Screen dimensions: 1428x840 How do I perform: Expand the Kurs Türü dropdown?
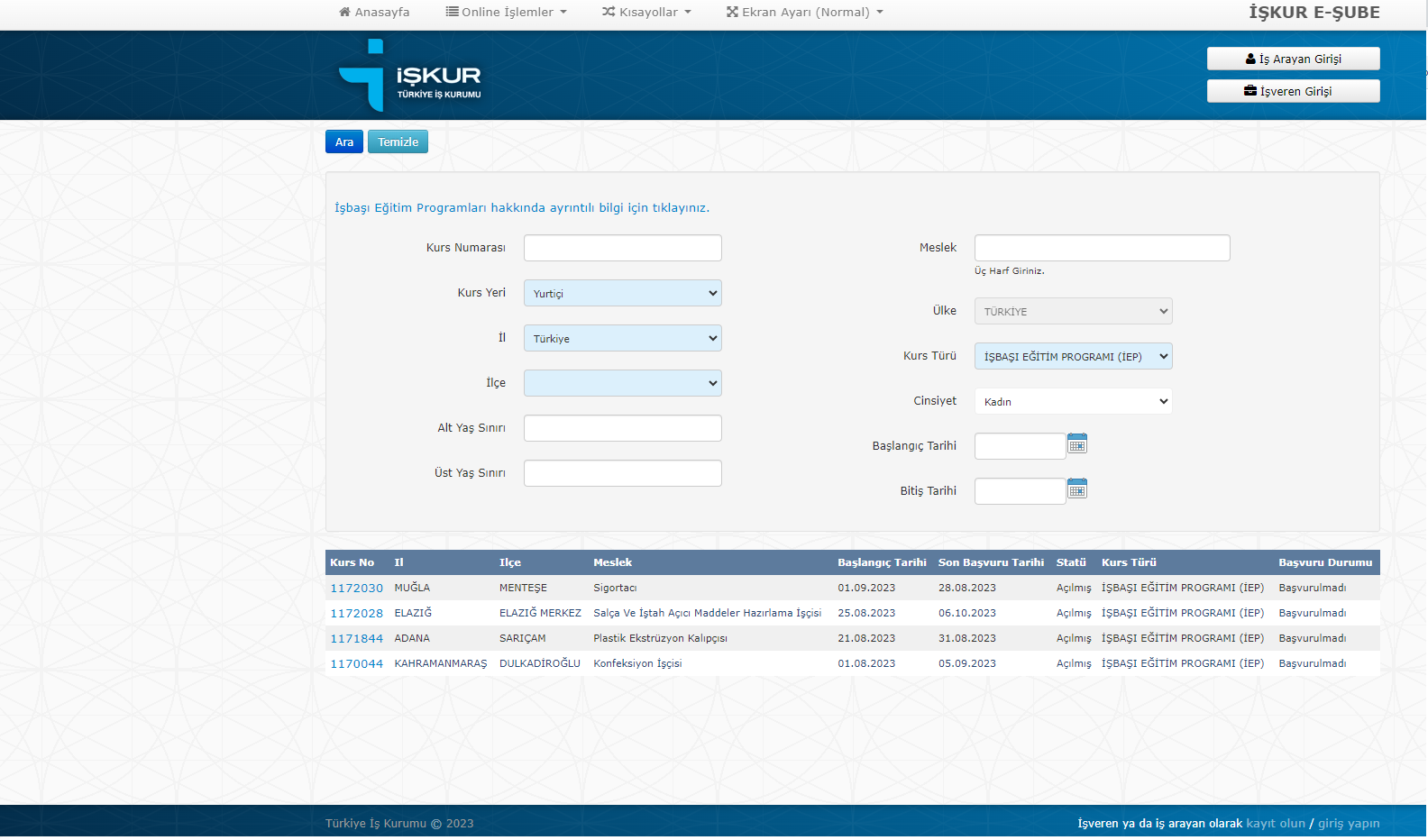tap(1073, 356)
